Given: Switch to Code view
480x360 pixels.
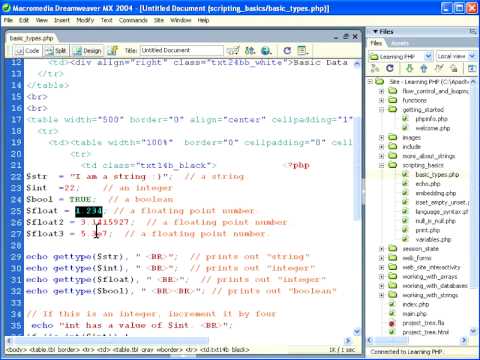Looking at the screenshot, I should click(28, 51).
